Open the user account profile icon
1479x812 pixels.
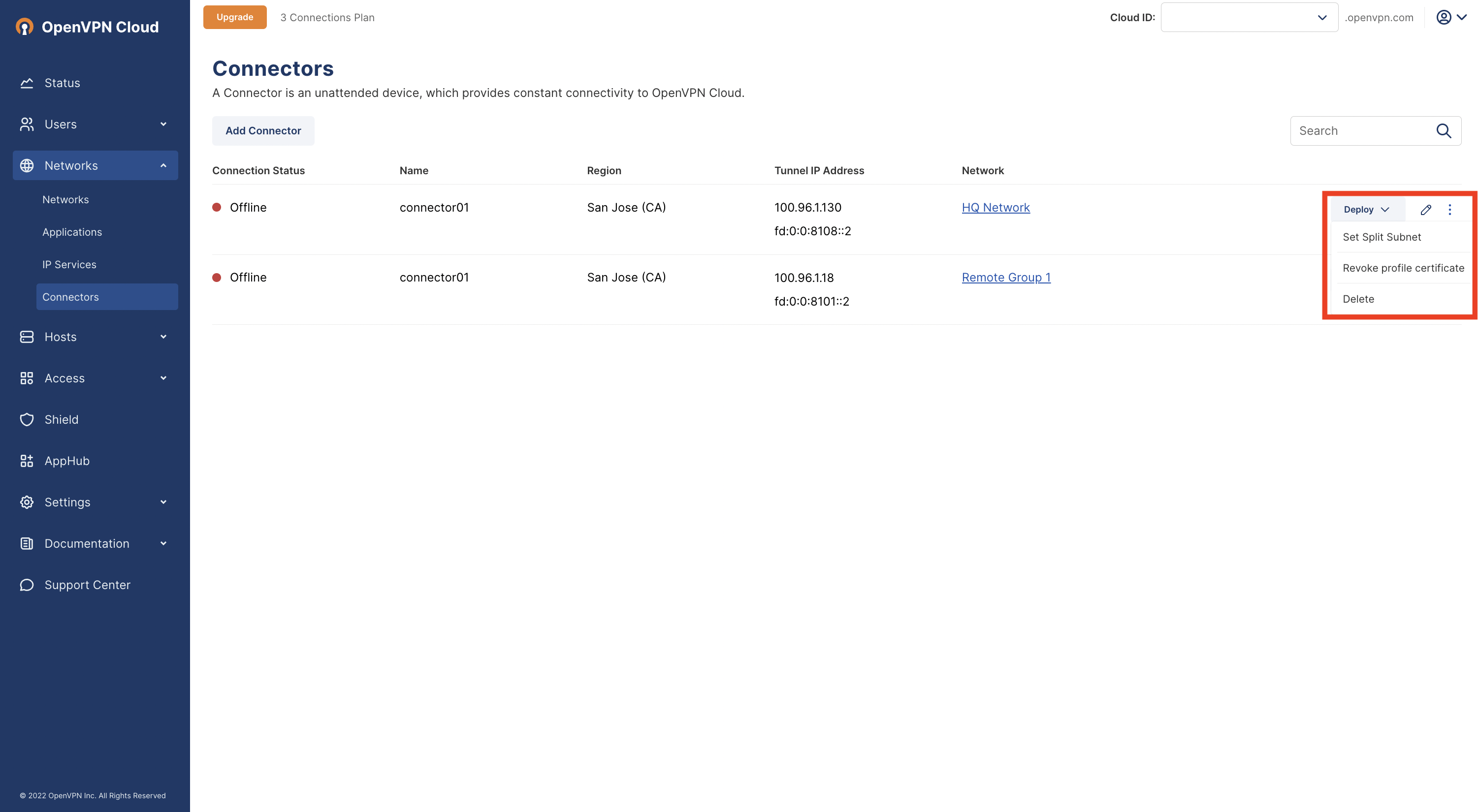(1444, 17)
